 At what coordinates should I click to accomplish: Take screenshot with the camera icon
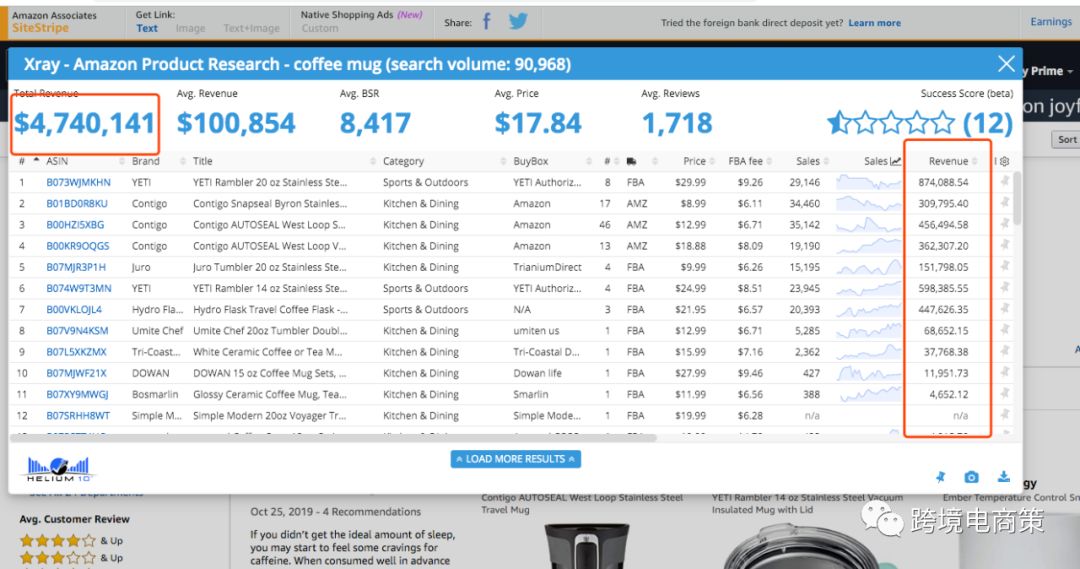971,477
